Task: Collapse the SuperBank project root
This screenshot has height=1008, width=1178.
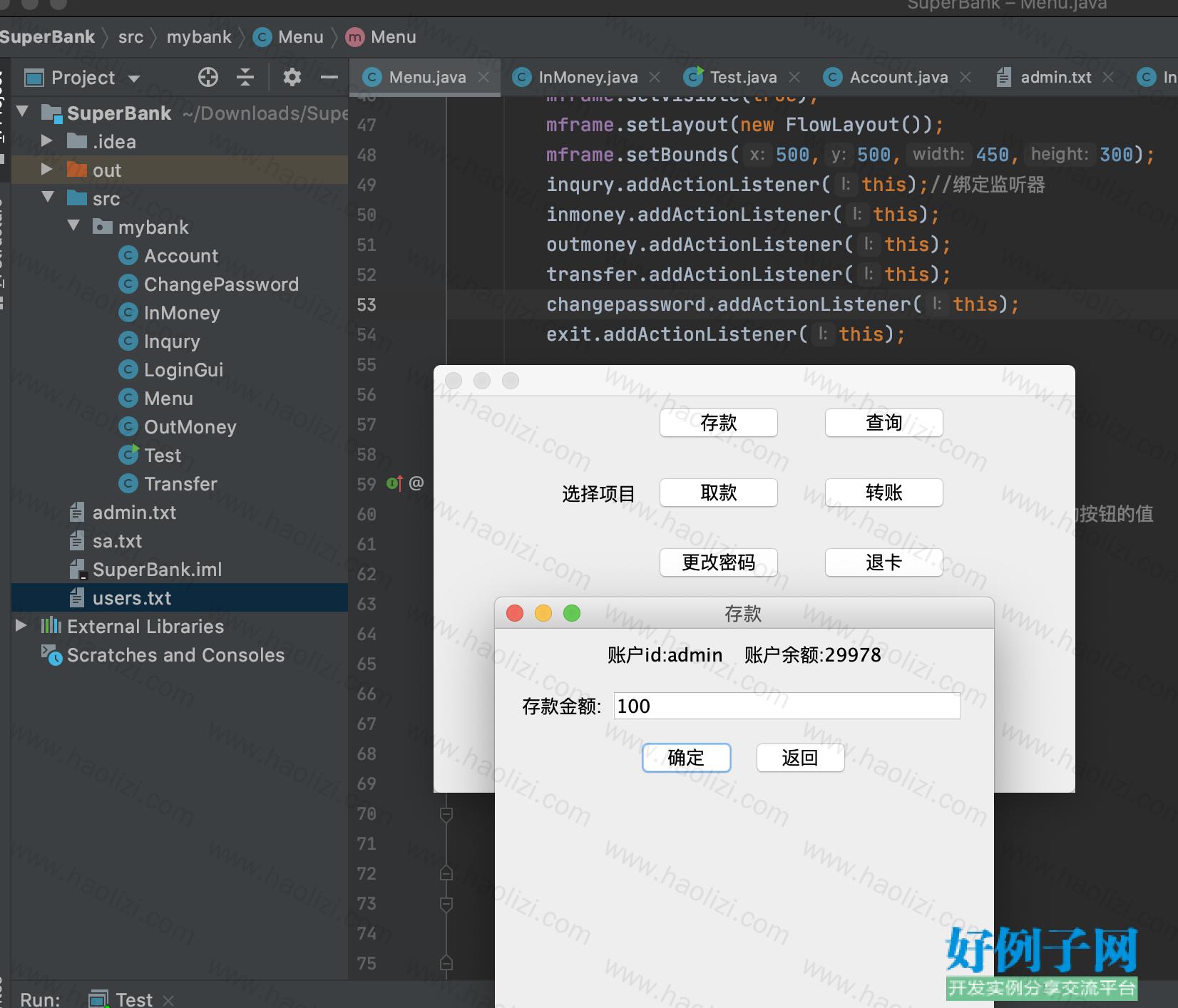Action: click(x=22, y=112)
